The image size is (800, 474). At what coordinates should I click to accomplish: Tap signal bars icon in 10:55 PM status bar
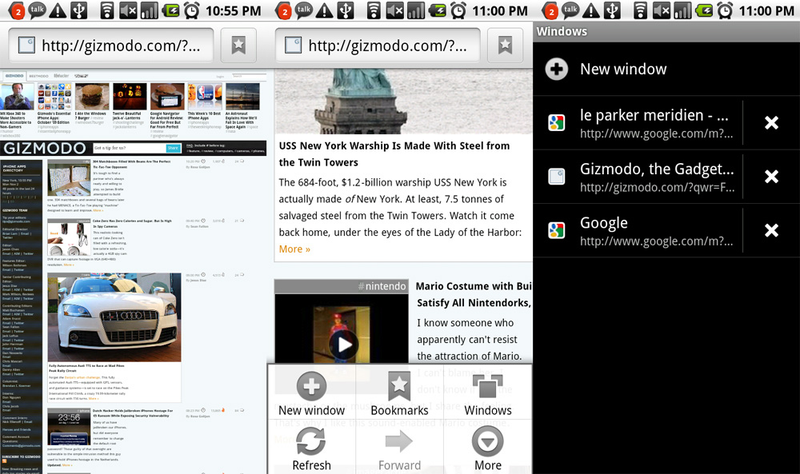149,11
